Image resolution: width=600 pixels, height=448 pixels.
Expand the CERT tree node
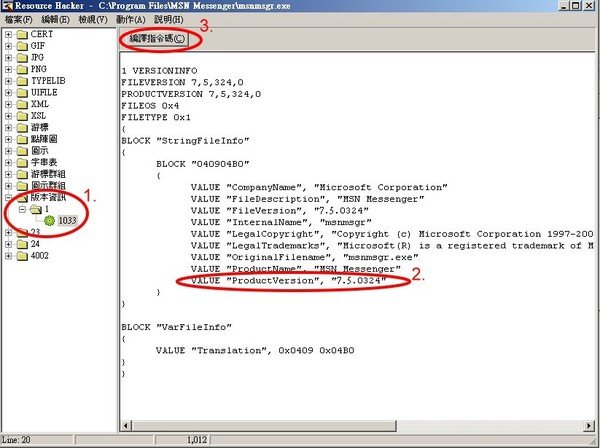[x=8, y=35]
